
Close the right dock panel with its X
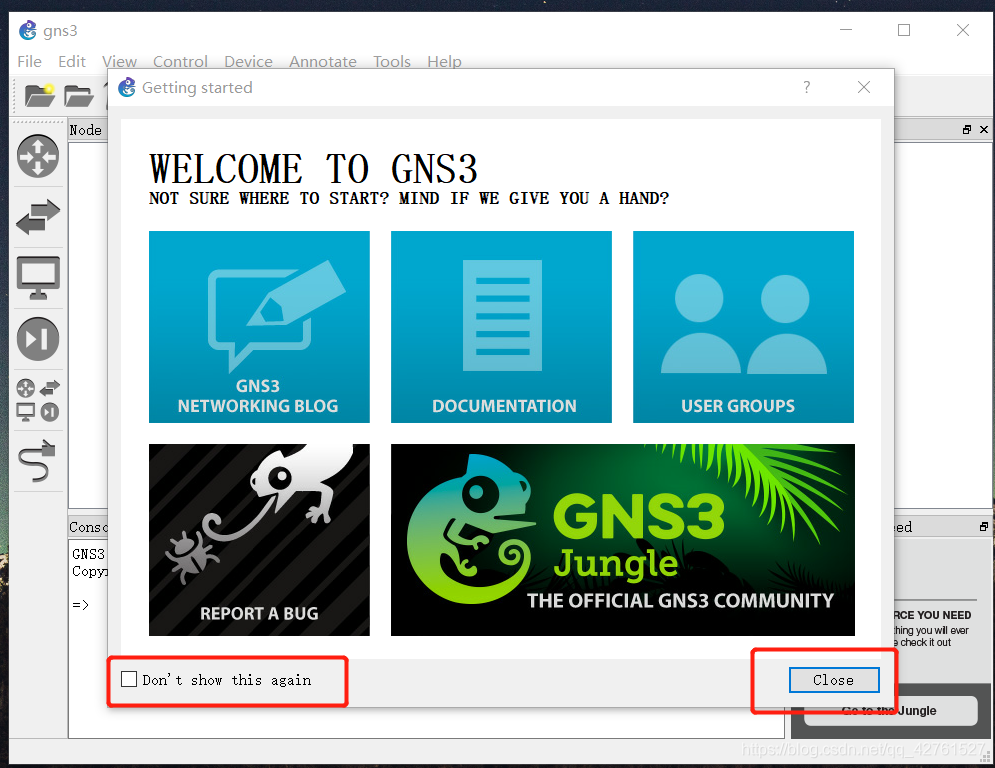coord(984,129)
